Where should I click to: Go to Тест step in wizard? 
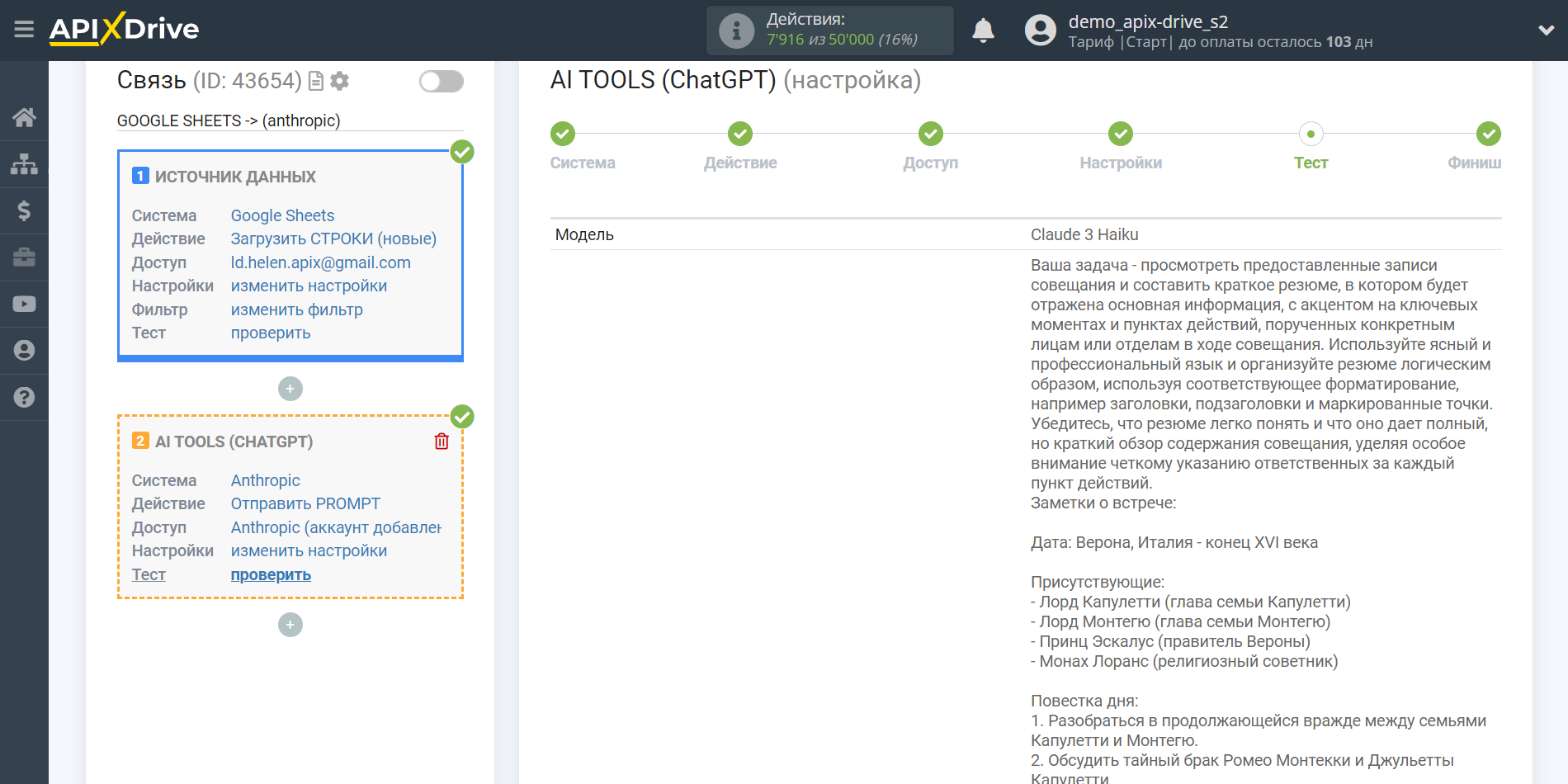click(1311, 163)
